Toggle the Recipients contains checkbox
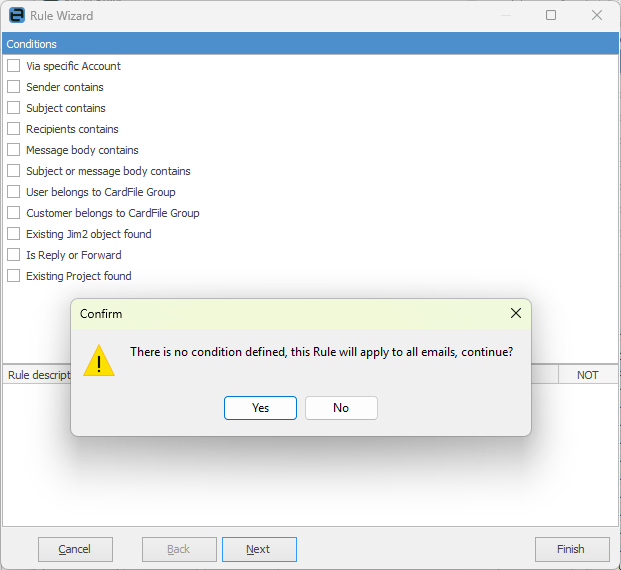The height and width of the screenshot is (570, 621). coord(13,129)
